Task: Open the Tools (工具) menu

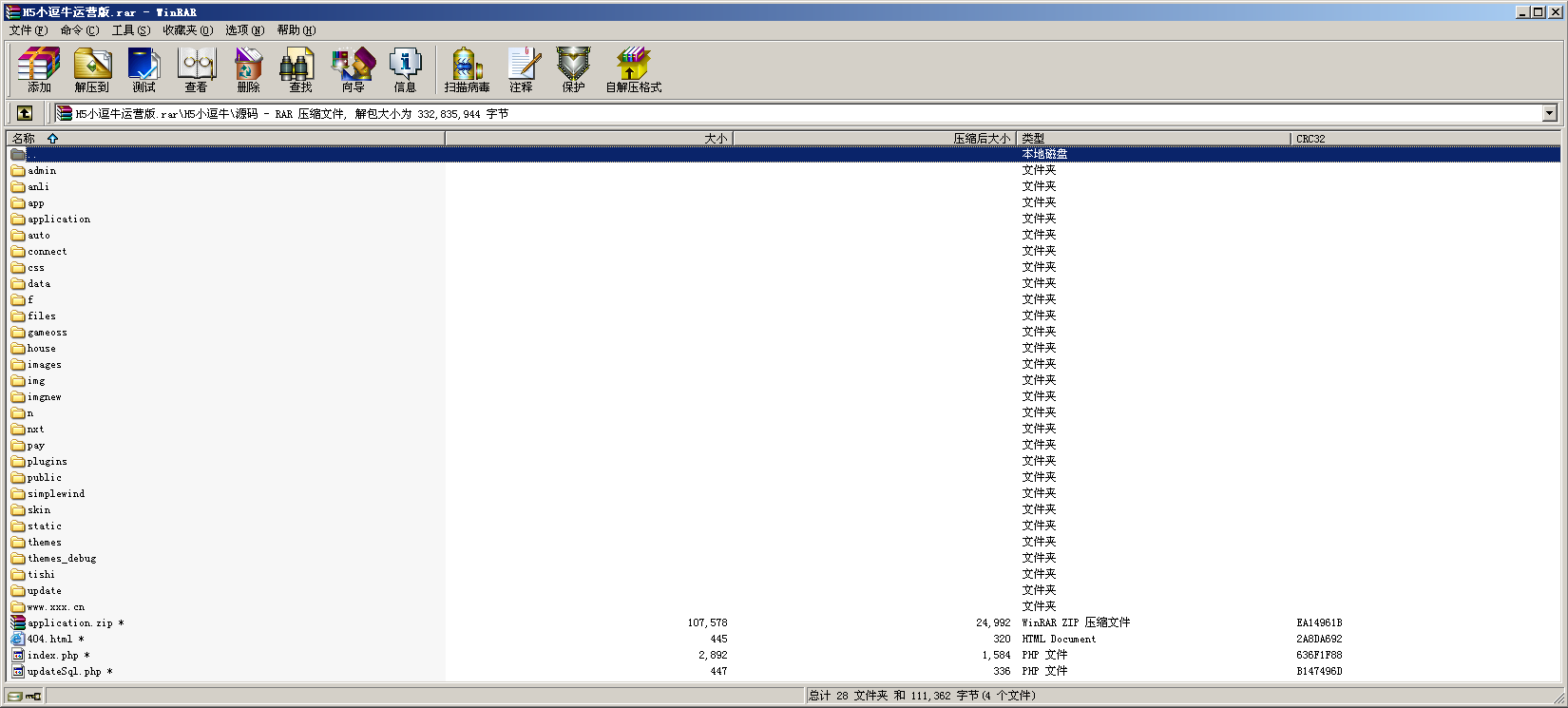Action: [x=130, y=30]
